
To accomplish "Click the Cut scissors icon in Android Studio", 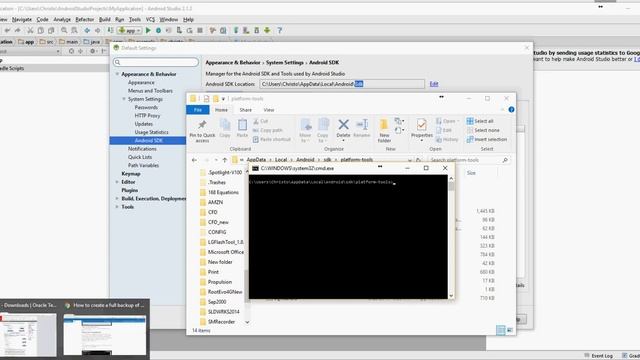I will pos(30,30).
